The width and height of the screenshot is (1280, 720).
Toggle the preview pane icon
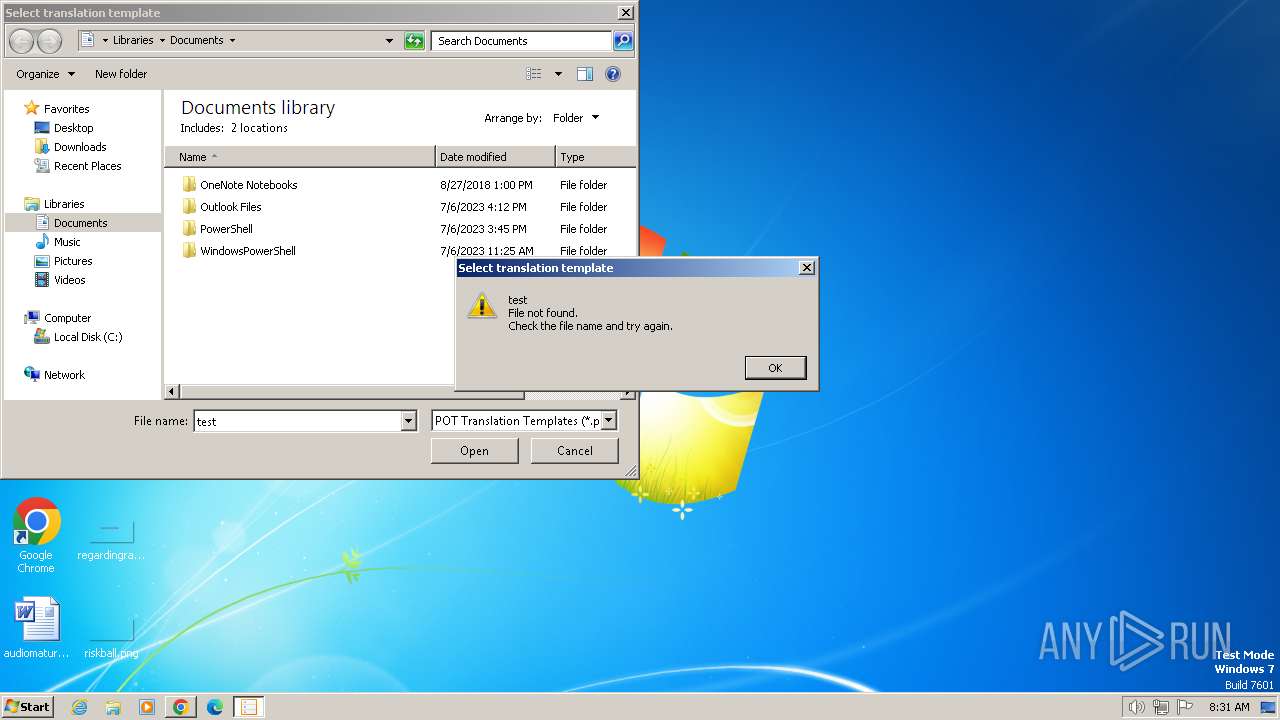pyautogui.click(x=585, y=74)
